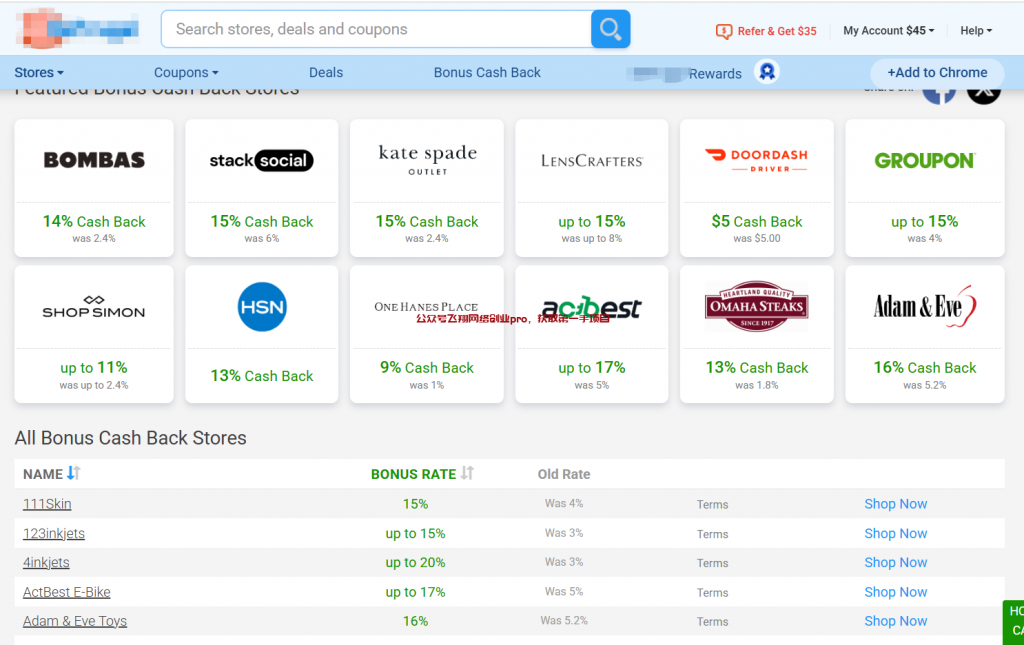The image size is (1024, 645).
Task: Expand the Coupons dropdown menu
Action: click(x=186, y=73)
